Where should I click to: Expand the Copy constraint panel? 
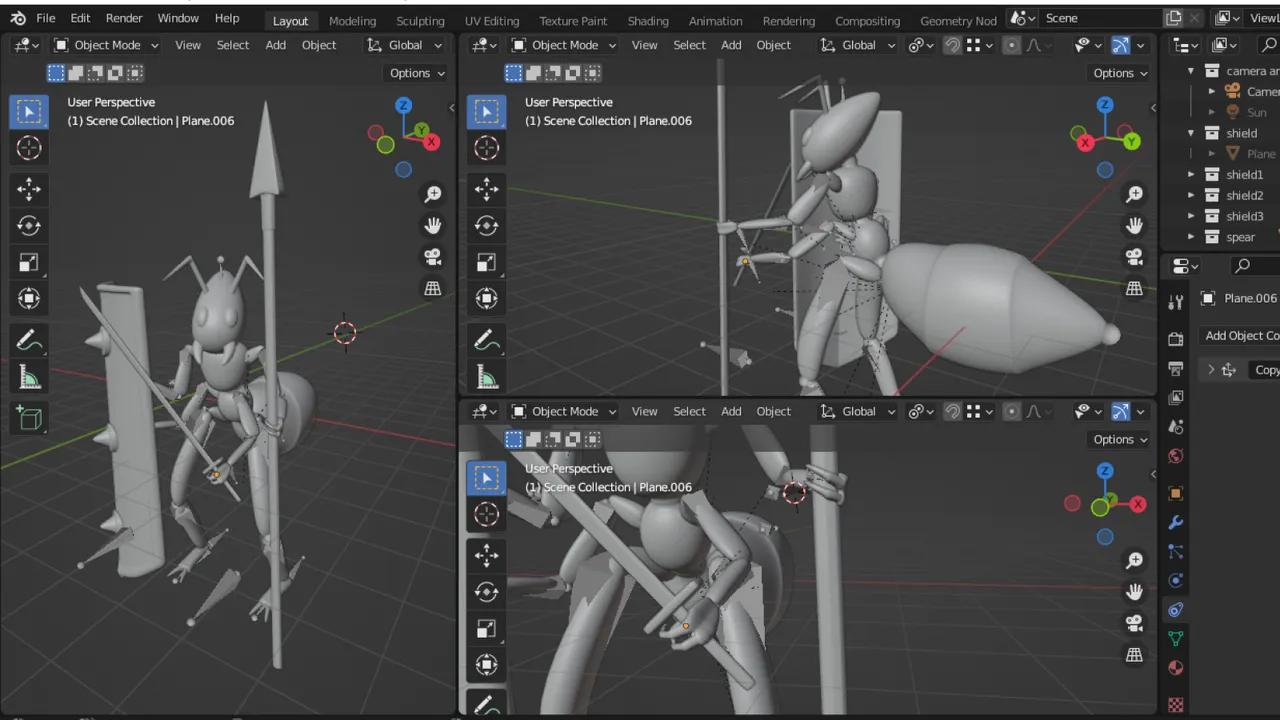pyautogui.click(x=1211, y=370)
